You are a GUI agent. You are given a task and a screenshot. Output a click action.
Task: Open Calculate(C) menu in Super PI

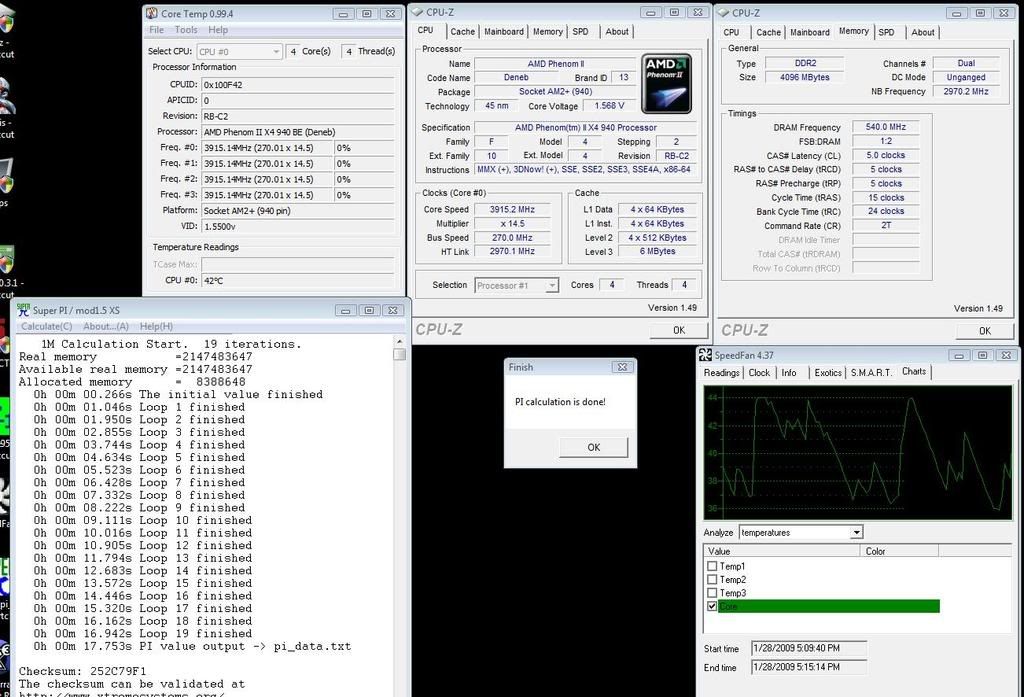(46, 326)
